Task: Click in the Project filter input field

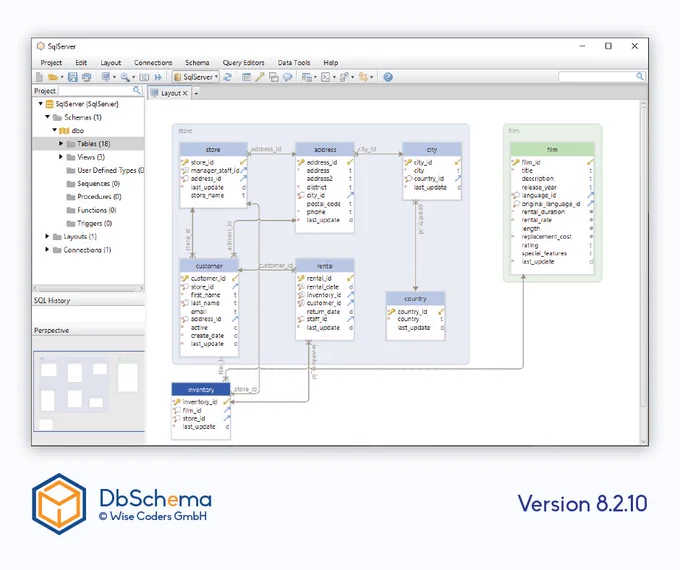Action: (x=95, y=91)
